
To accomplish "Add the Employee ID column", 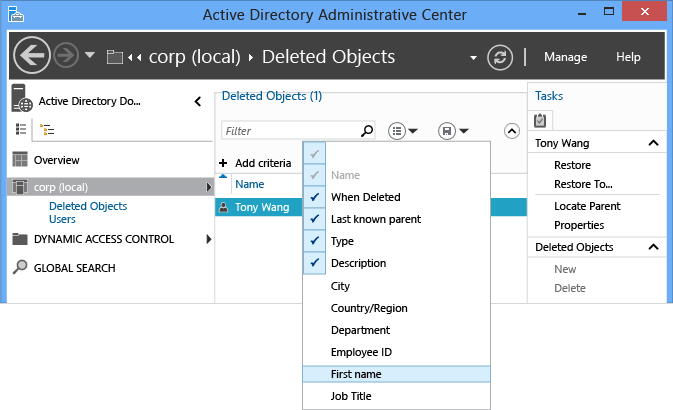I will [397, 352].
